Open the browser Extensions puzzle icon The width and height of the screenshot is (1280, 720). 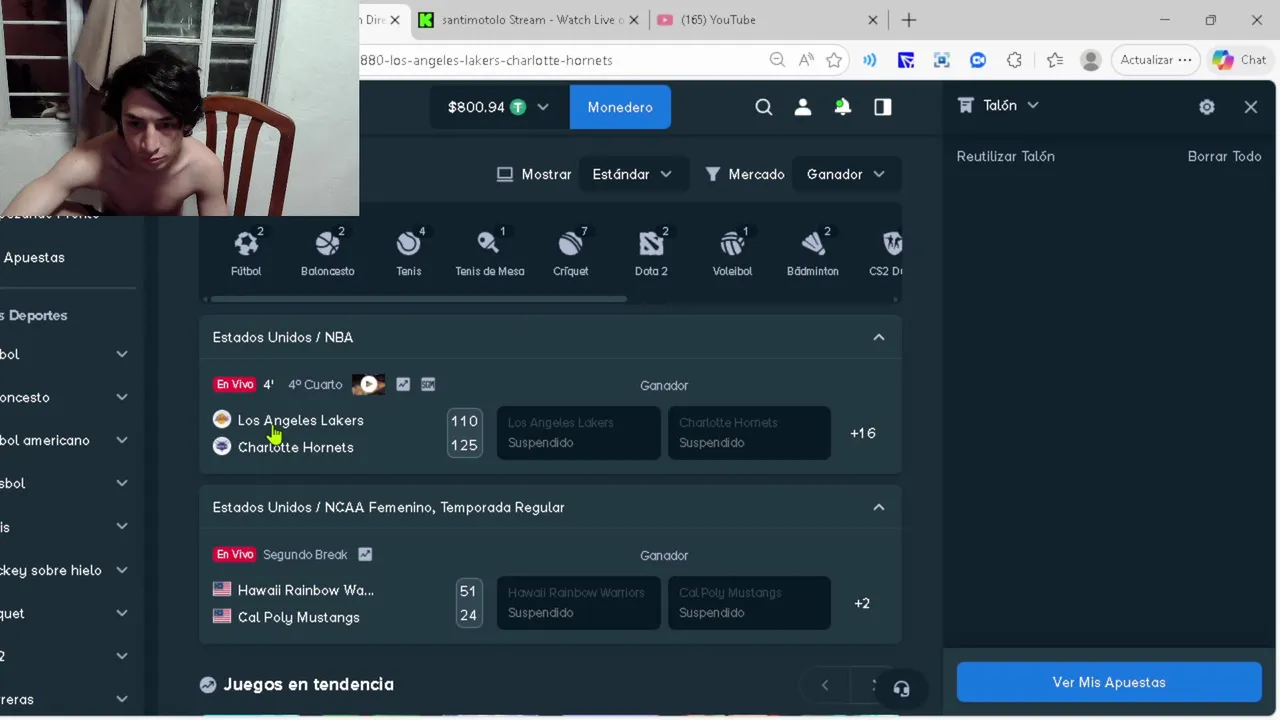1014,60
